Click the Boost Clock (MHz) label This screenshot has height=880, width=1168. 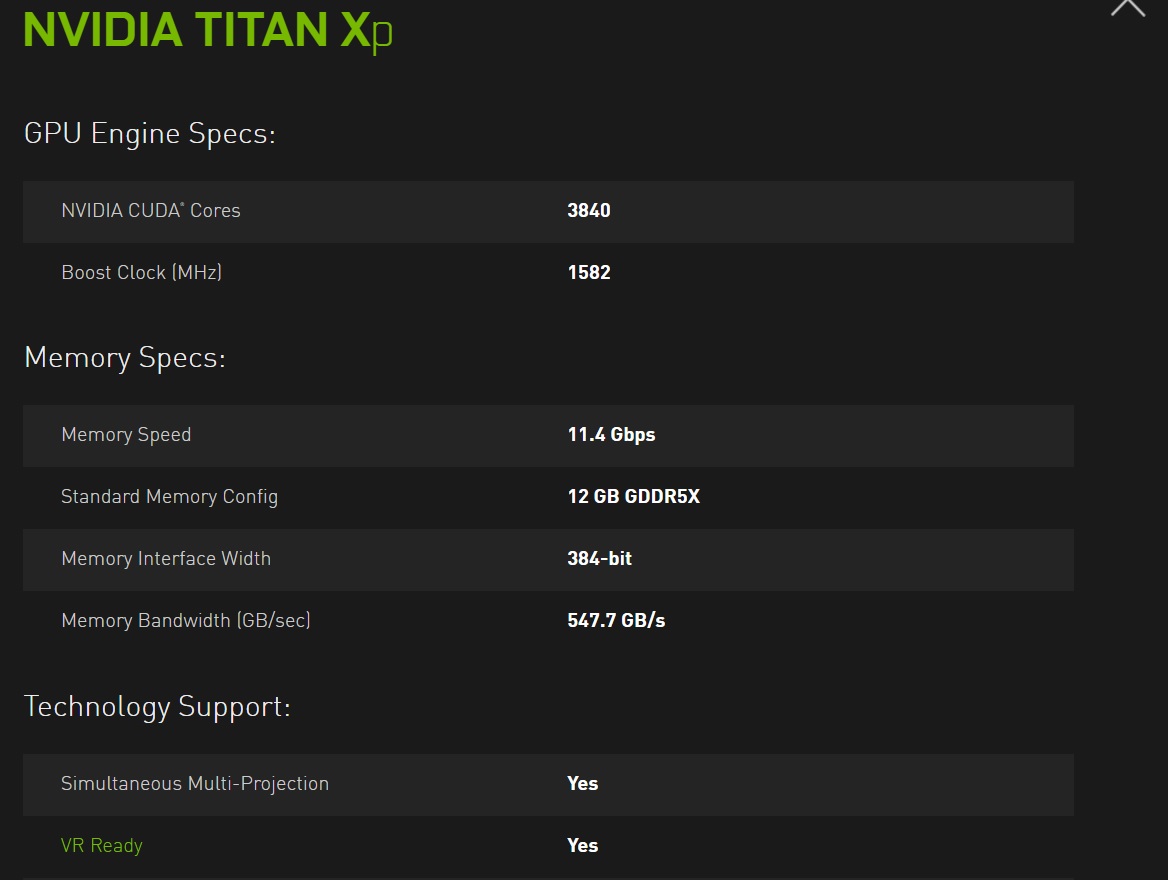(141, 272)
